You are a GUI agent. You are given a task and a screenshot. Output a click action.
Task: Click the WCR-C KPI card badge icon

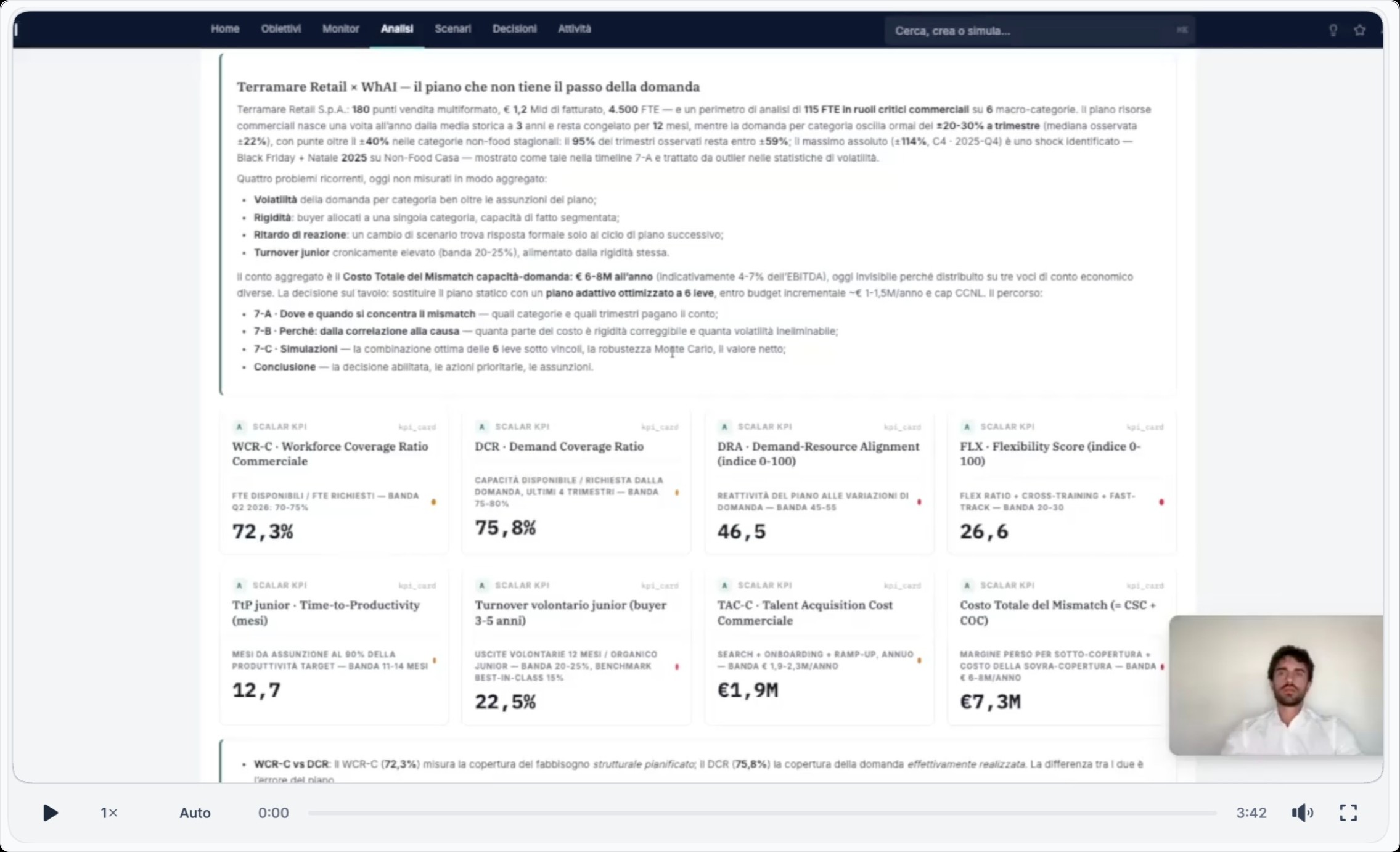(239, 427)
